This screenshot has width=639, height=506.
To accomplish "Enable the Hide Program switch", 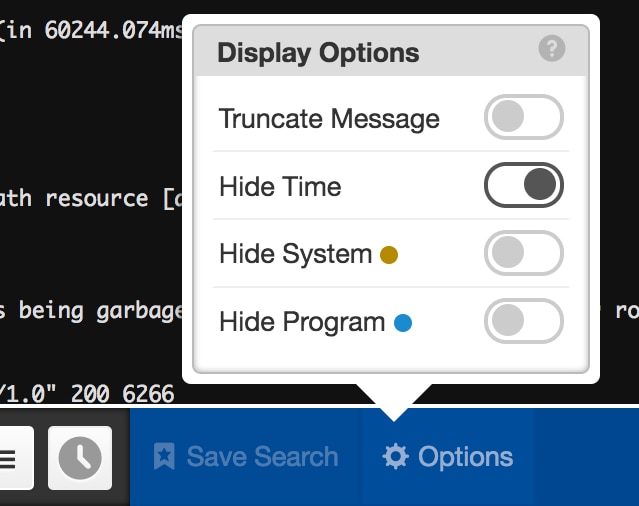I will coord(524,321).
